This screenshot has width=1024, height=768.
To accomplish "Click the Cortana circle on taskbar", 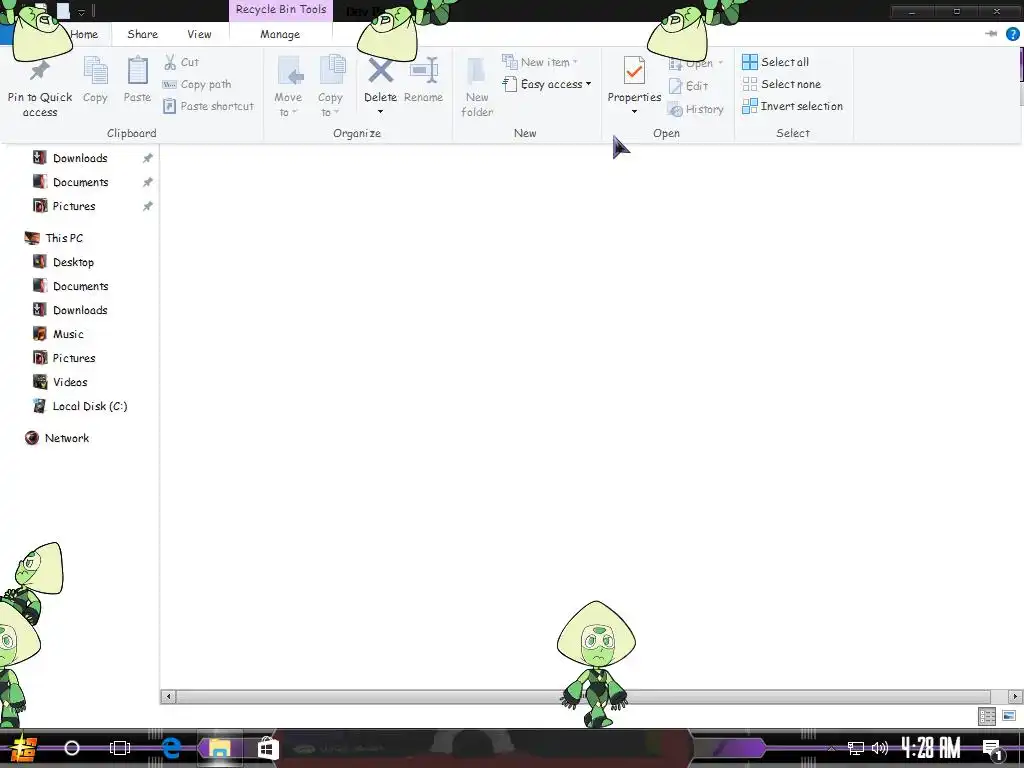I will click(x=72, y=748).
